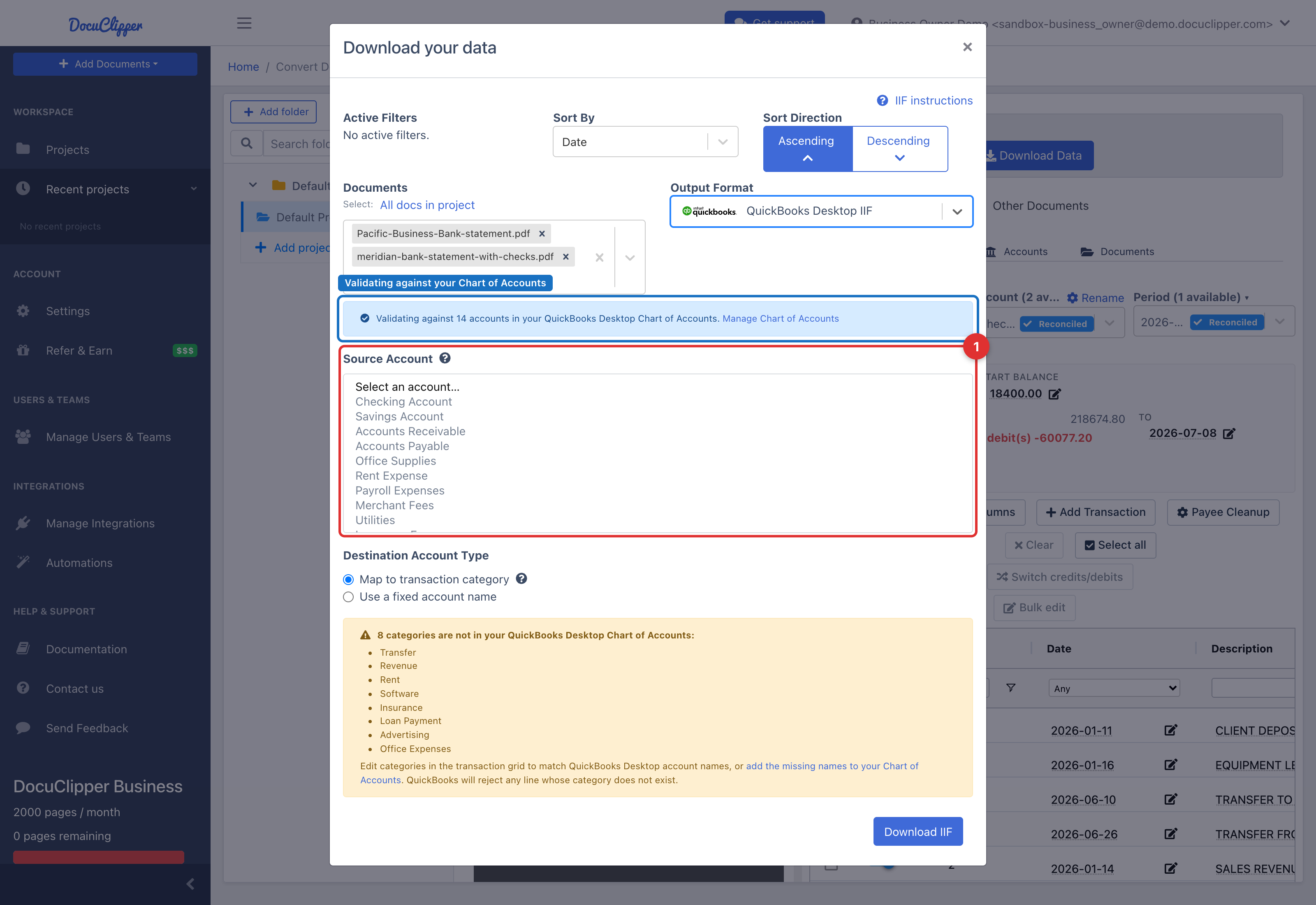This screenshot has width=1316, height=905.
Task: Click Payee Cleanup button
Action: [1223, 512]
